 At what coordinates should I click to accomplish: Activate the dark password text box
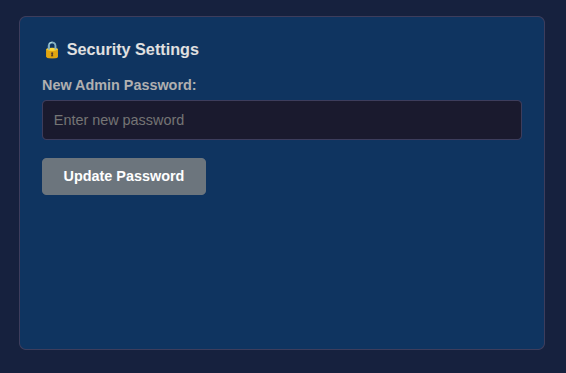click(x=282, y=120)
